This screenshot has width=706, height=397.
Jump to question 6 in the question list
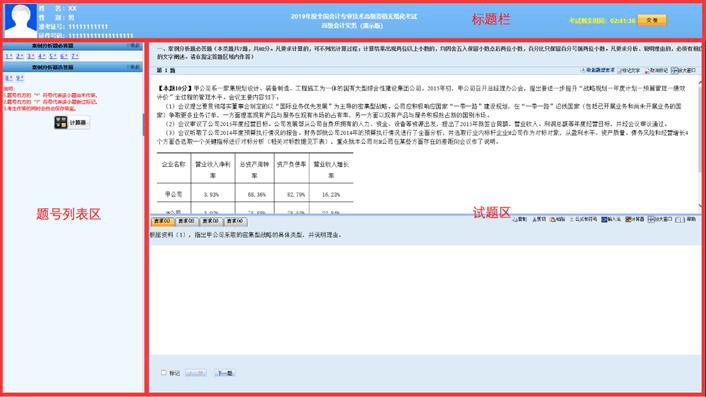[x=63, y=56]
